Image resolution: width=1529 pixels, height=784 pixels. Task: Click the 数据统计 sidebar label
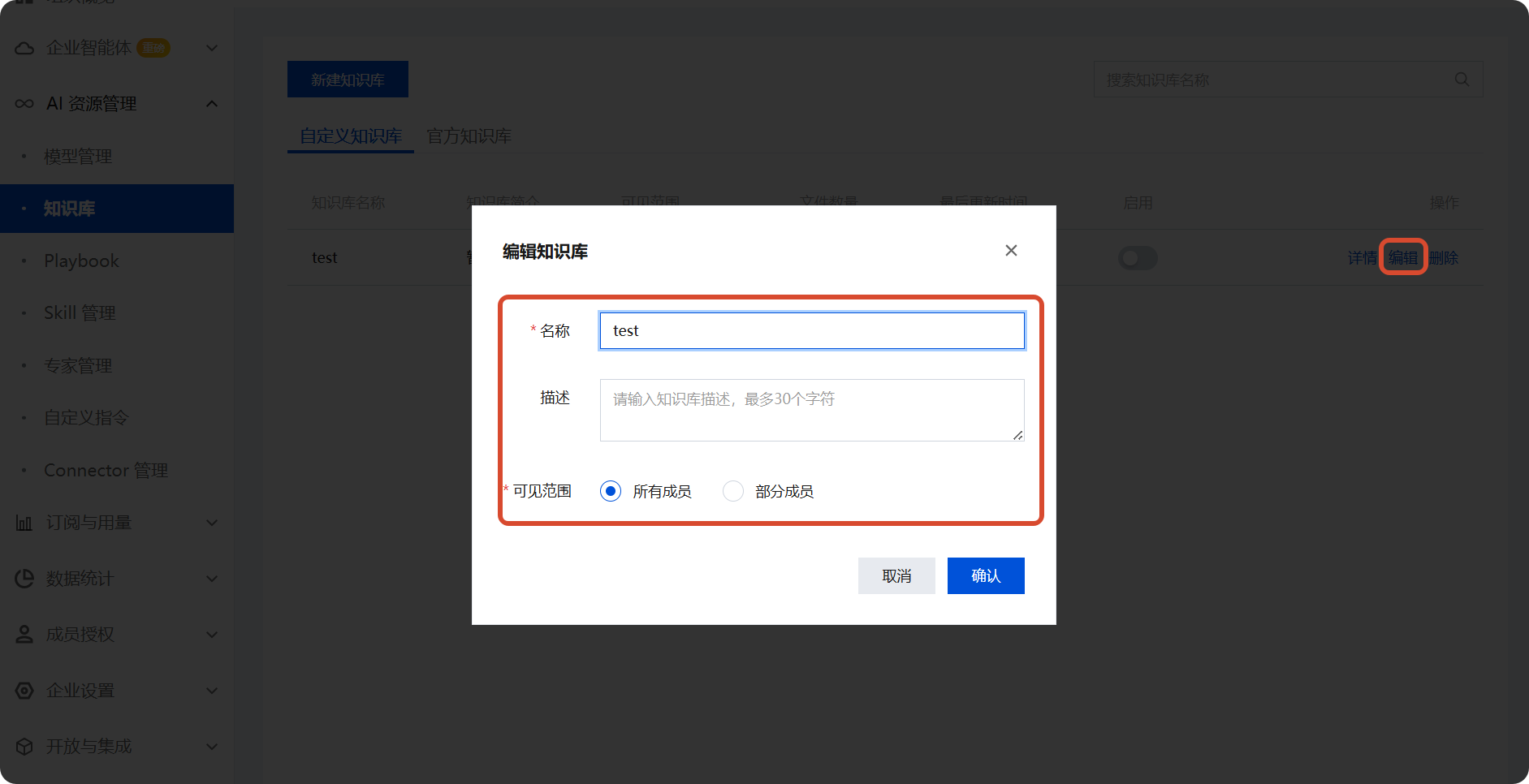click(x=80, y=579)
